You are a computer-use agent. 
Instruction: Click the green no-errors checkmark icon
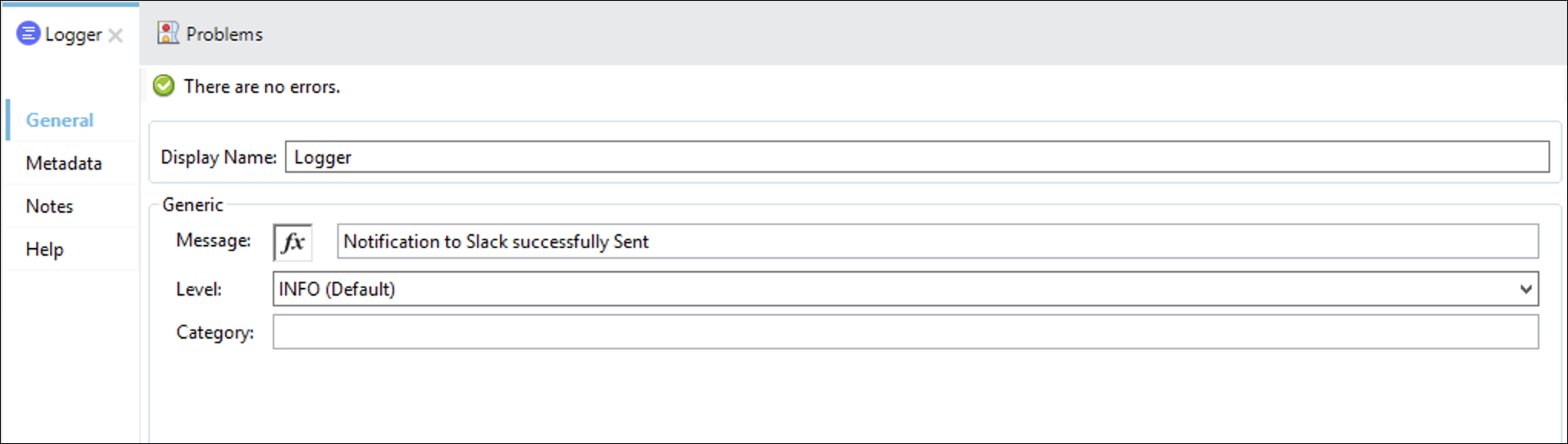[164, 85]
